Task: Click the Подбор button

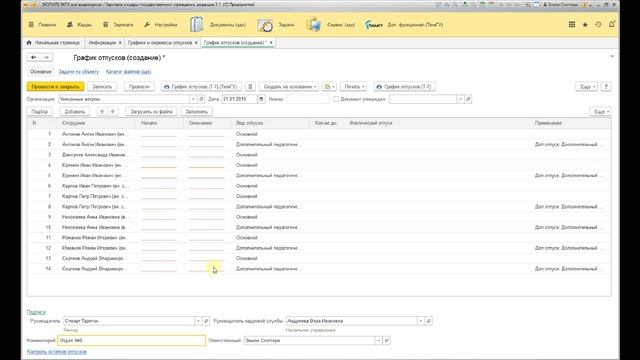Action: 40,111
